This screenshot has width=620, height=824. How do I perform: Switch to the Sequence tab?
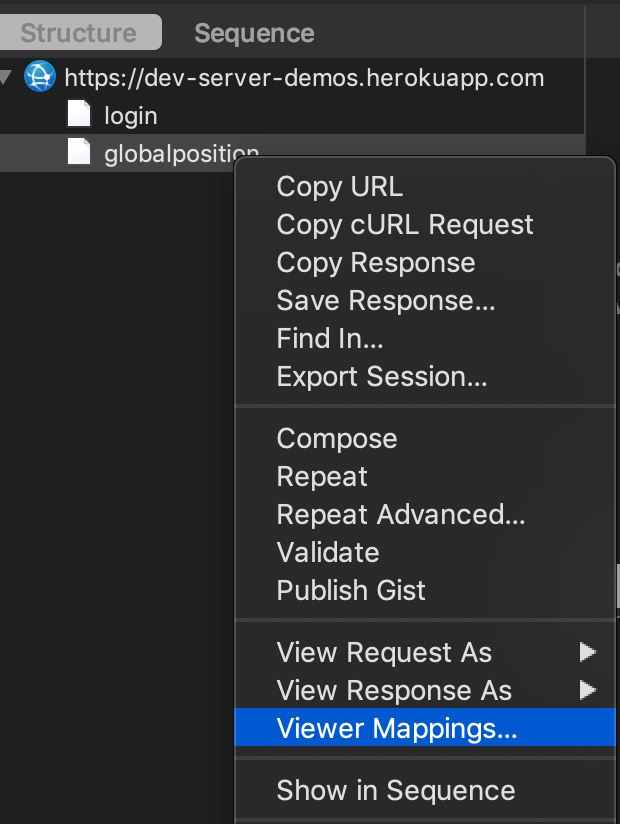[254, 33]
